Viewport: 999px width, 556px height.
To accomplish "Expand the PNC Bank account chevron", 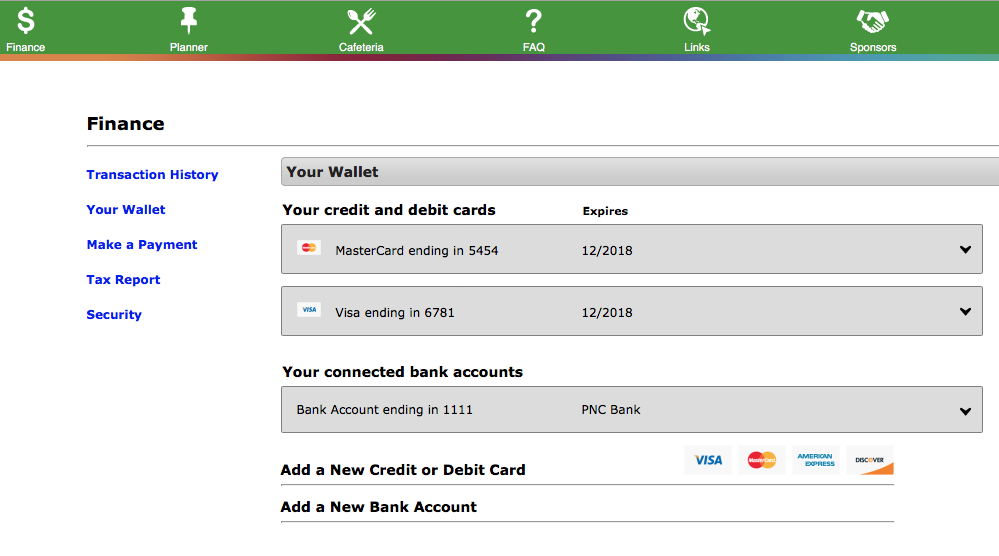I will pyautogui.click(x=965, y=411).
